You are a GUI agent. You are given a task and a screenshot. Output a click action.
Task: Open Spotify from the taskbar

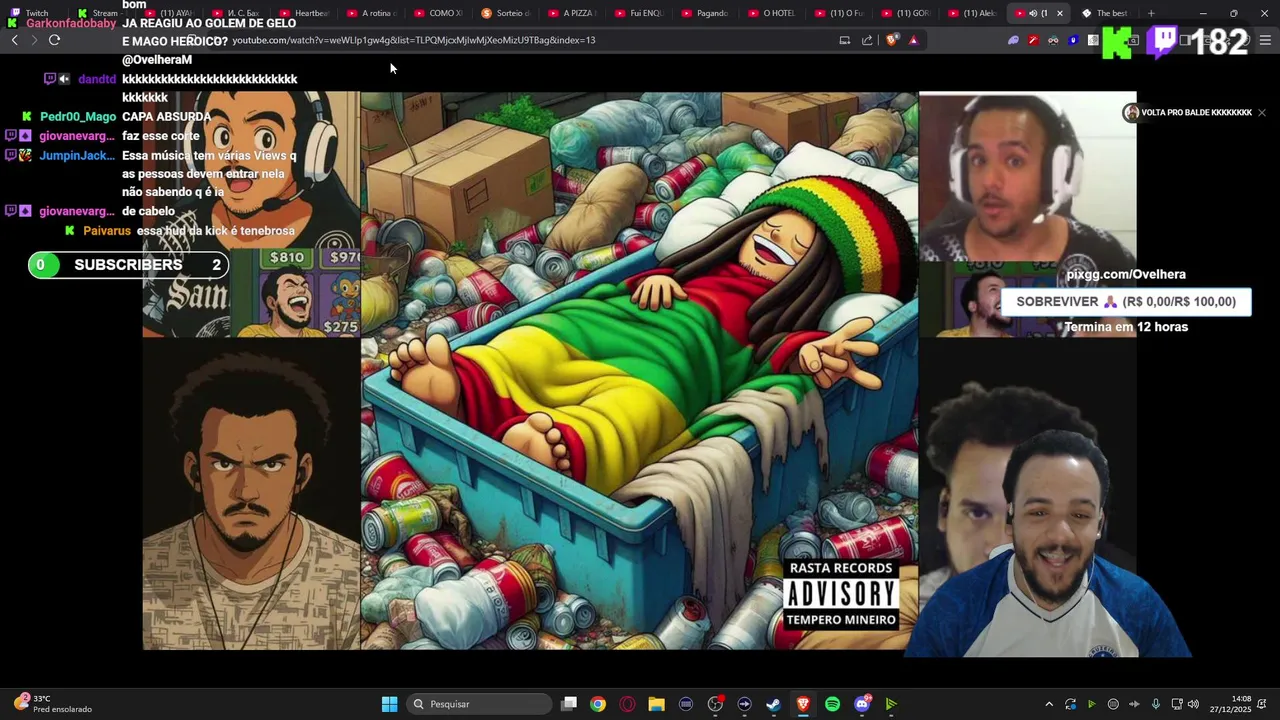tap(832, 704)
